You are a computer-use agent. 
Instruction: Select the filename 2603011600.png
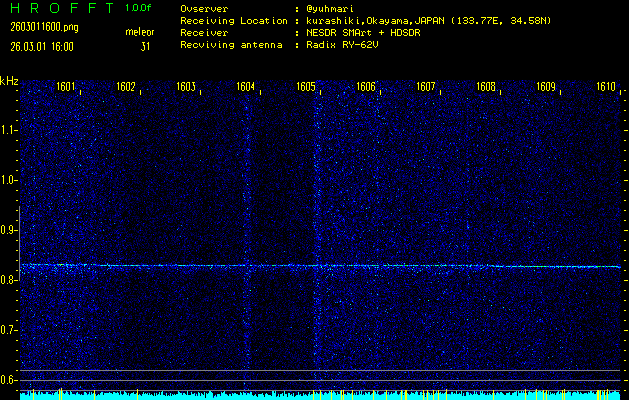[x=45, y=27]
